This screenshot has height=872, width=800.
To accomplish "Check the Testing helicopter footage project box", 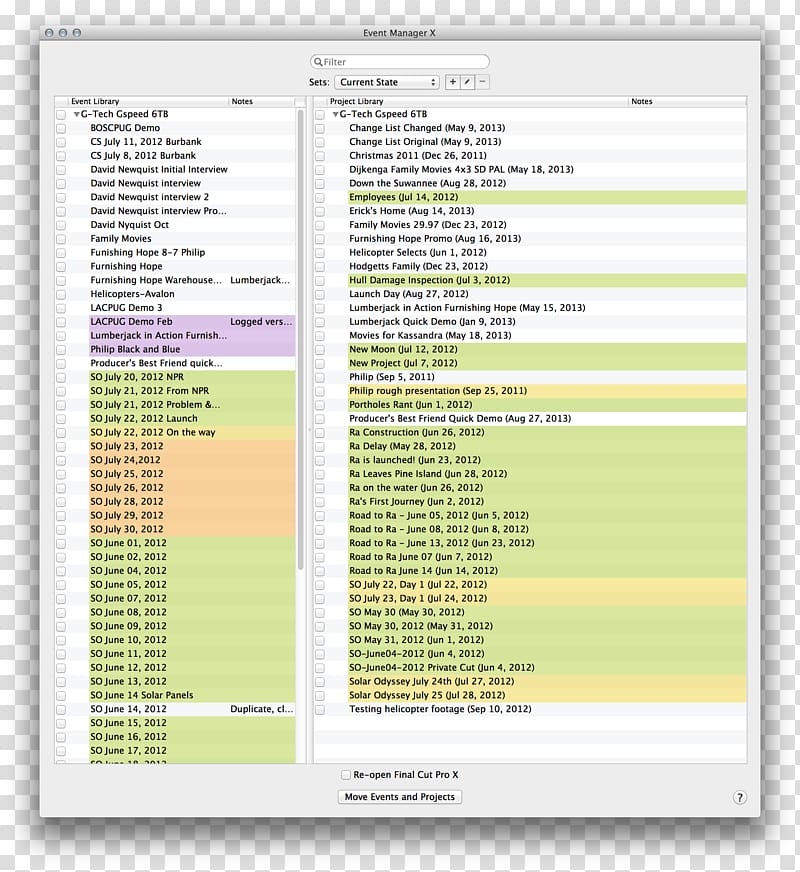I will 320,710.
